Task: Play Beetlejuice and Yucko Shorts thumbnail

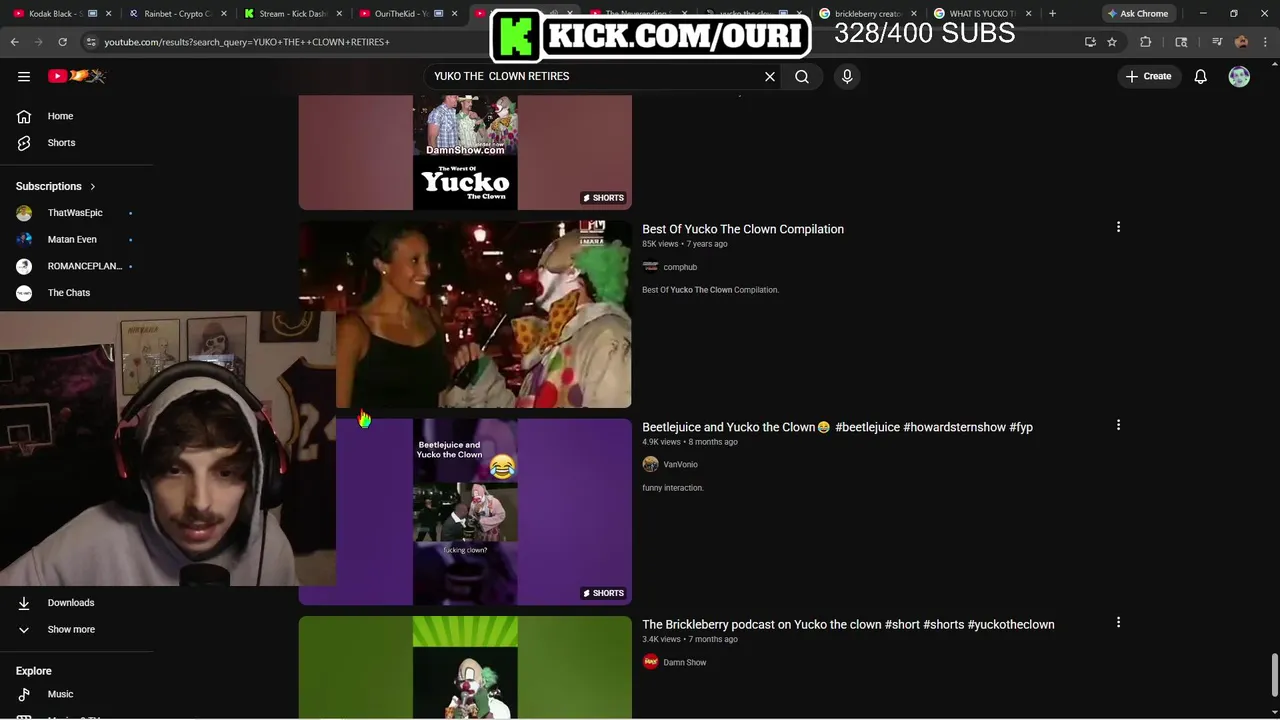Action: click(x=465, y=512)
